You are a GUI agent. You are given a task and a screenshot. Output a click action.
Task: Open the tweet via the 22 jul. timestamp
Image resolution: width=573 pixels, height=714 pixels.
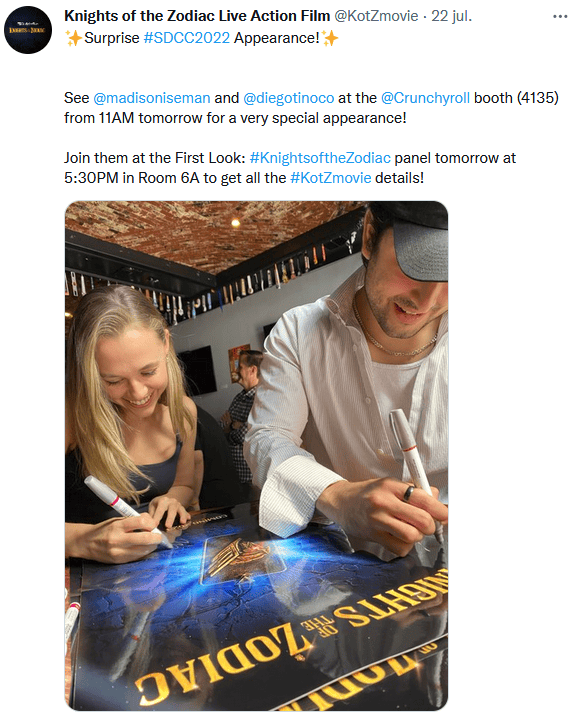pyautogui.click(x=451, y=16)
